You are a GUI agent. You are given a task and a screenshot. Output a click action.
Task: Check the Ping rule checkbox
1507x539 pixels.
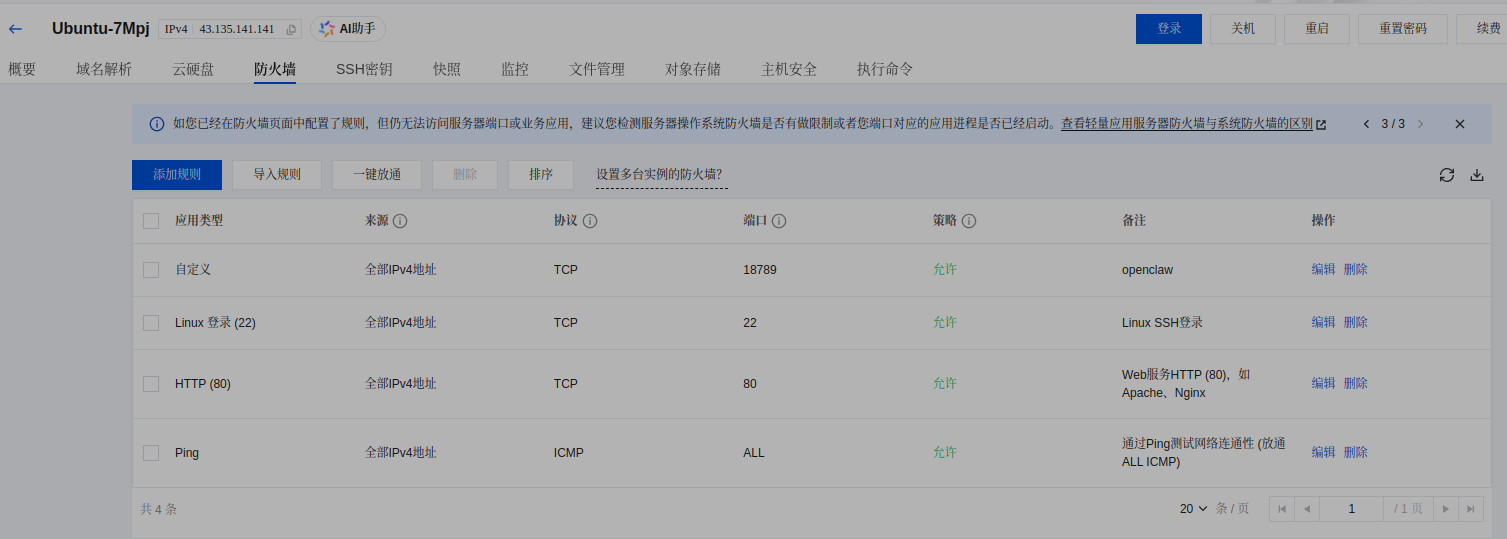point(151,453)
